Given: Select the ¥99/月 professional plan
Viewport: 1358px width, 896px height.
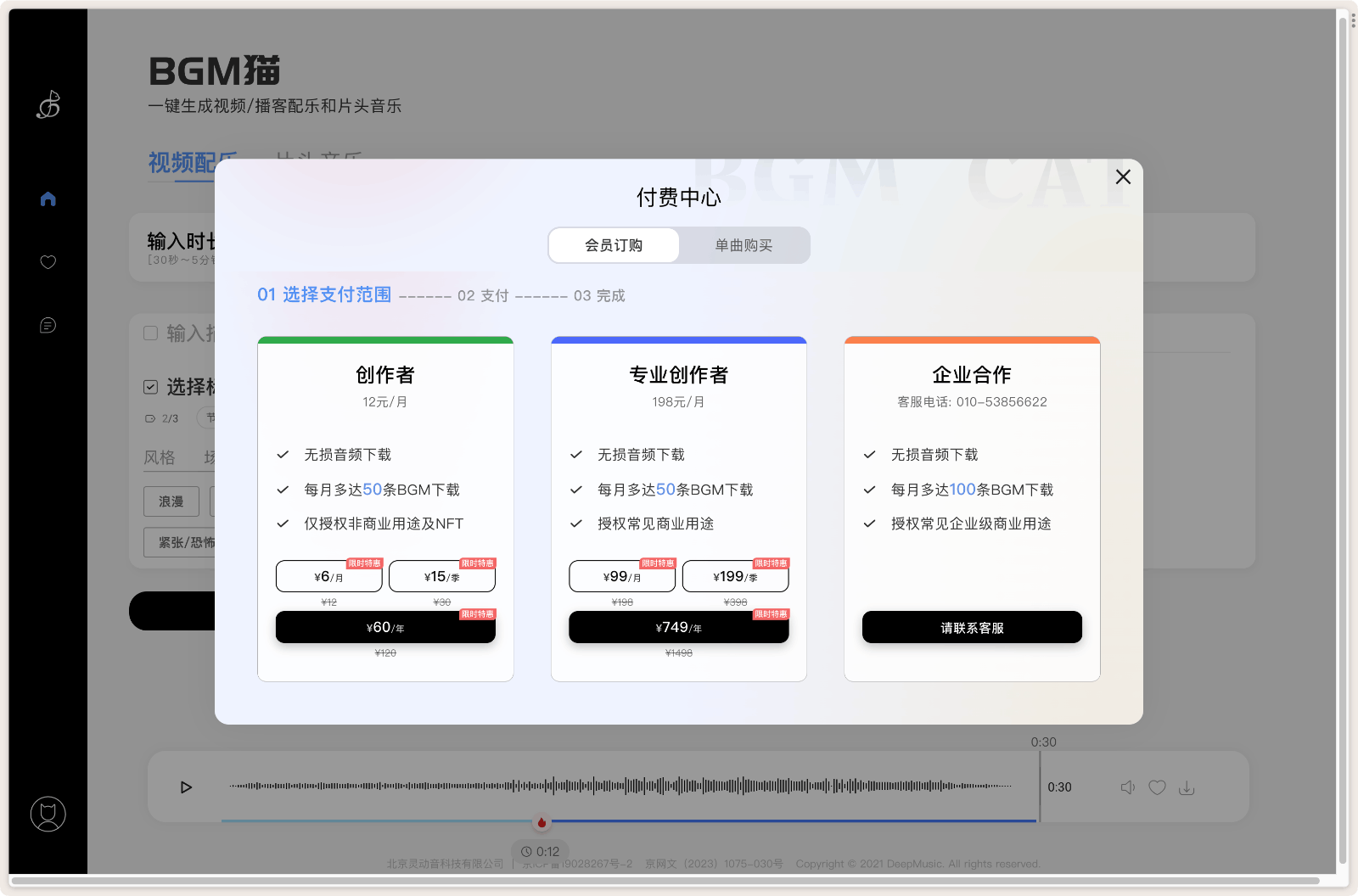Looking at the screenshot, I should (622, 576).
